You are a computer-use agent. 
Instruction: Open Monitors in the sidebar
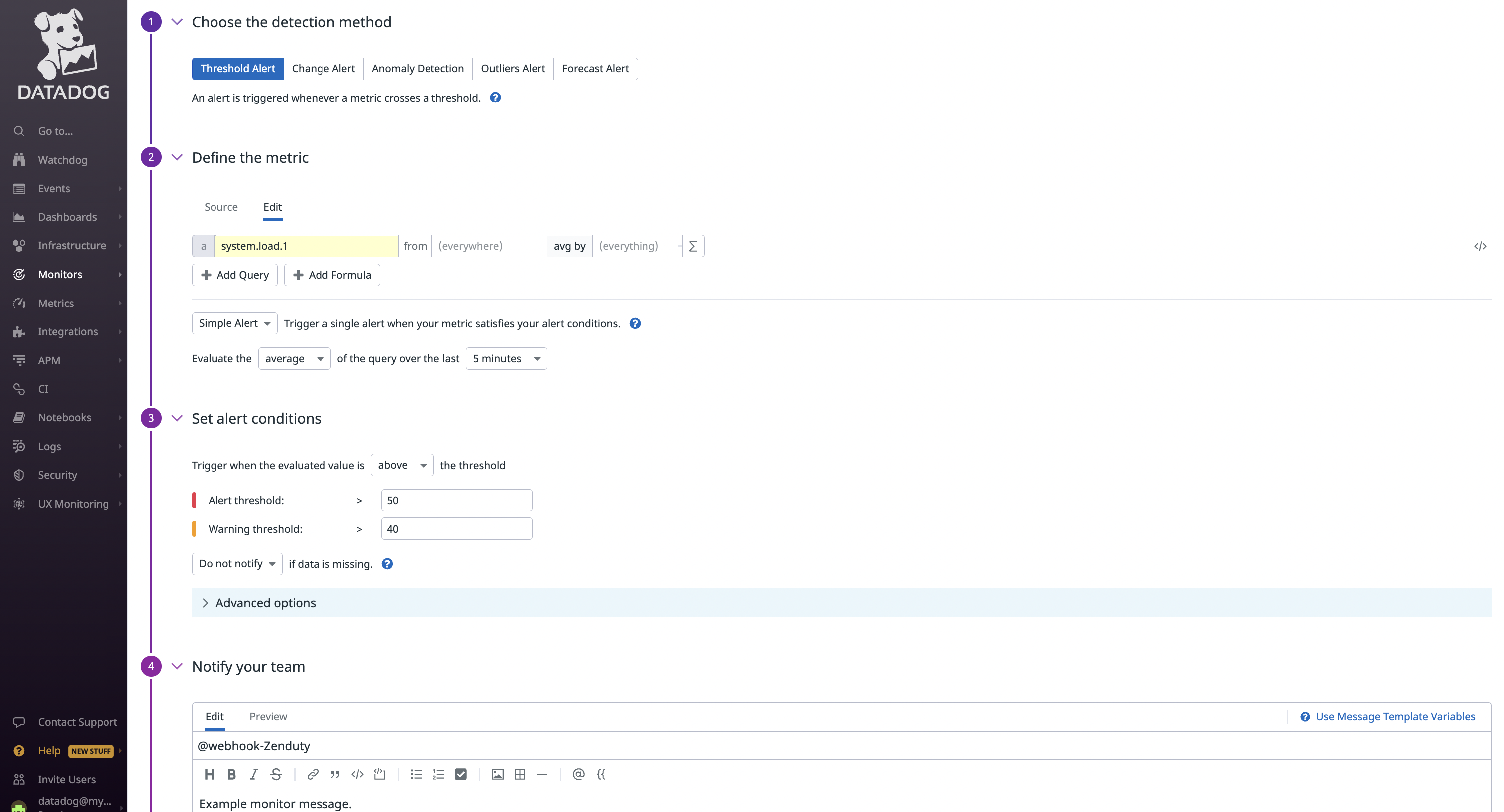tap(60, 274)
